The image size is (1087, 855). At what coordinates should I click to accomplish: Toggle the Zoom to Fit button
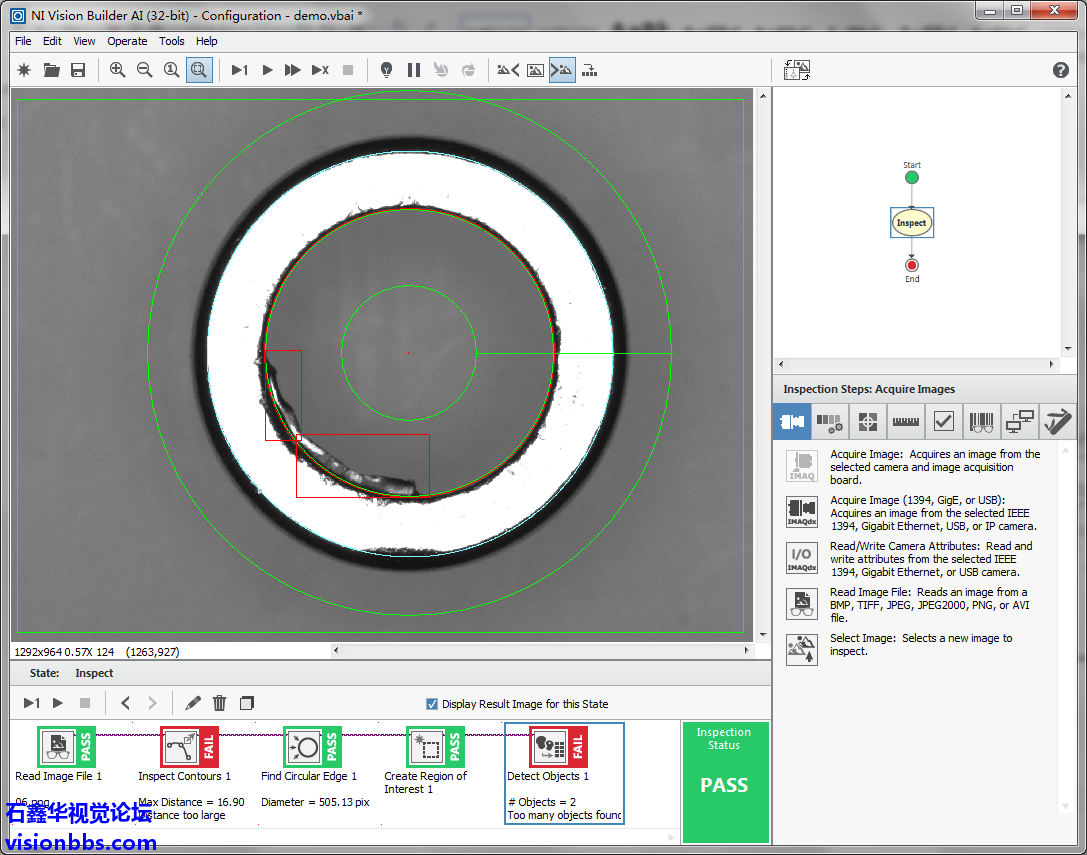point(199,70)
